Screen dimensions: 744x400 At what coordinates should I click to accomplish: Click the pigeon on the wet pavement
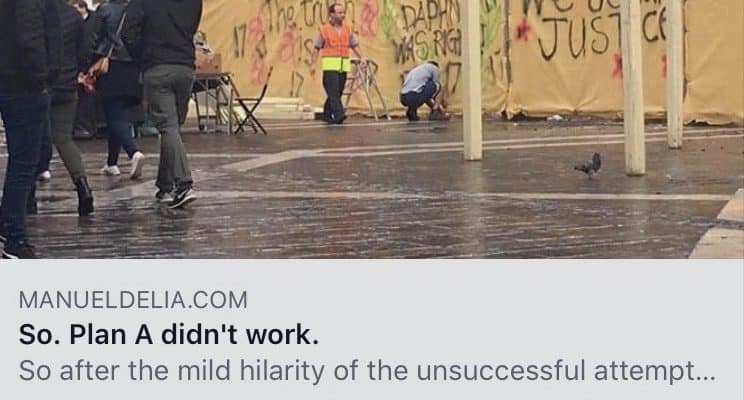tap(589, 165)
